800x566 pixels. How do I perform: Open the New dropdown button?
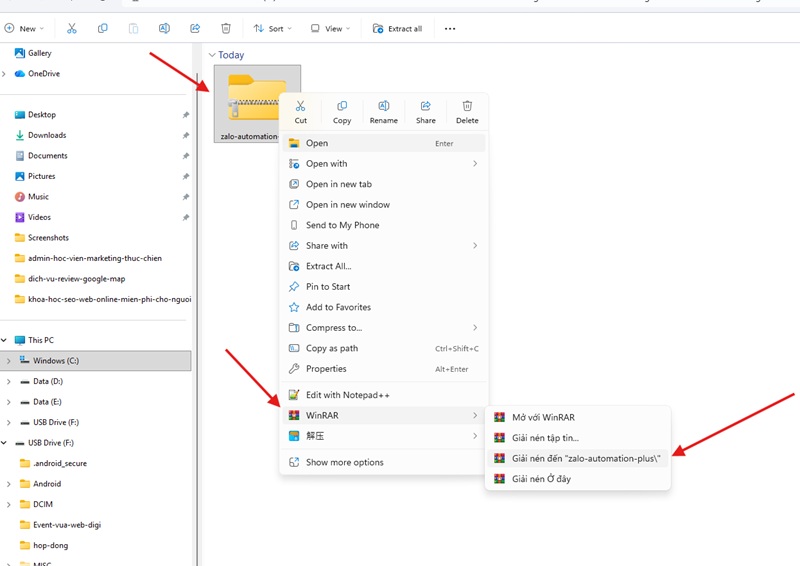click(x=24, y=29)
